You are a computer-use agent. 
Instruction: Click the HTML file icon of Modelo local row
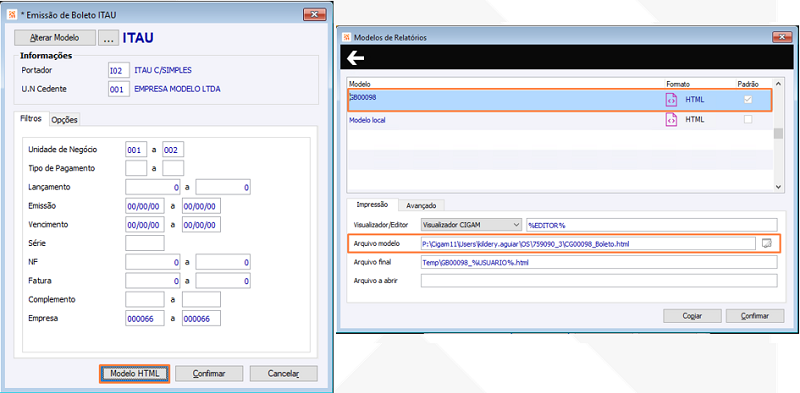coord(671,120)
